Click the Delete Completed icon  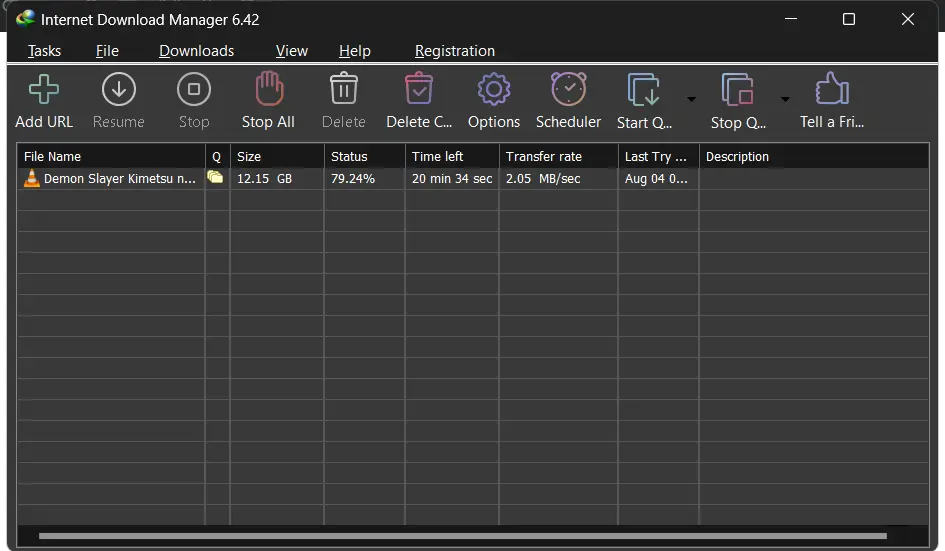click(x=419, y=89)
